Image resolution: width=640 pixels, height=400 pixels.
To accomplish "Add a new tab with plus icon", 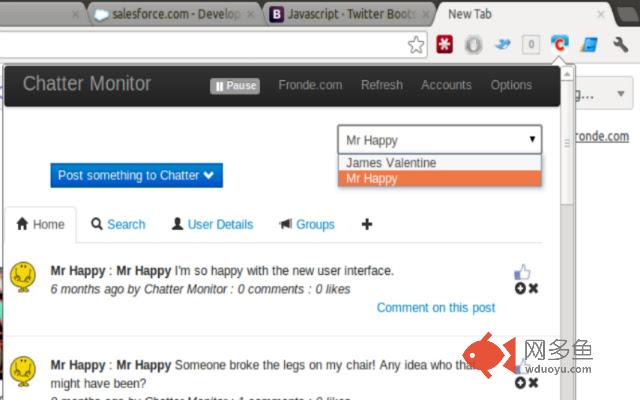I will pos(367,224).
